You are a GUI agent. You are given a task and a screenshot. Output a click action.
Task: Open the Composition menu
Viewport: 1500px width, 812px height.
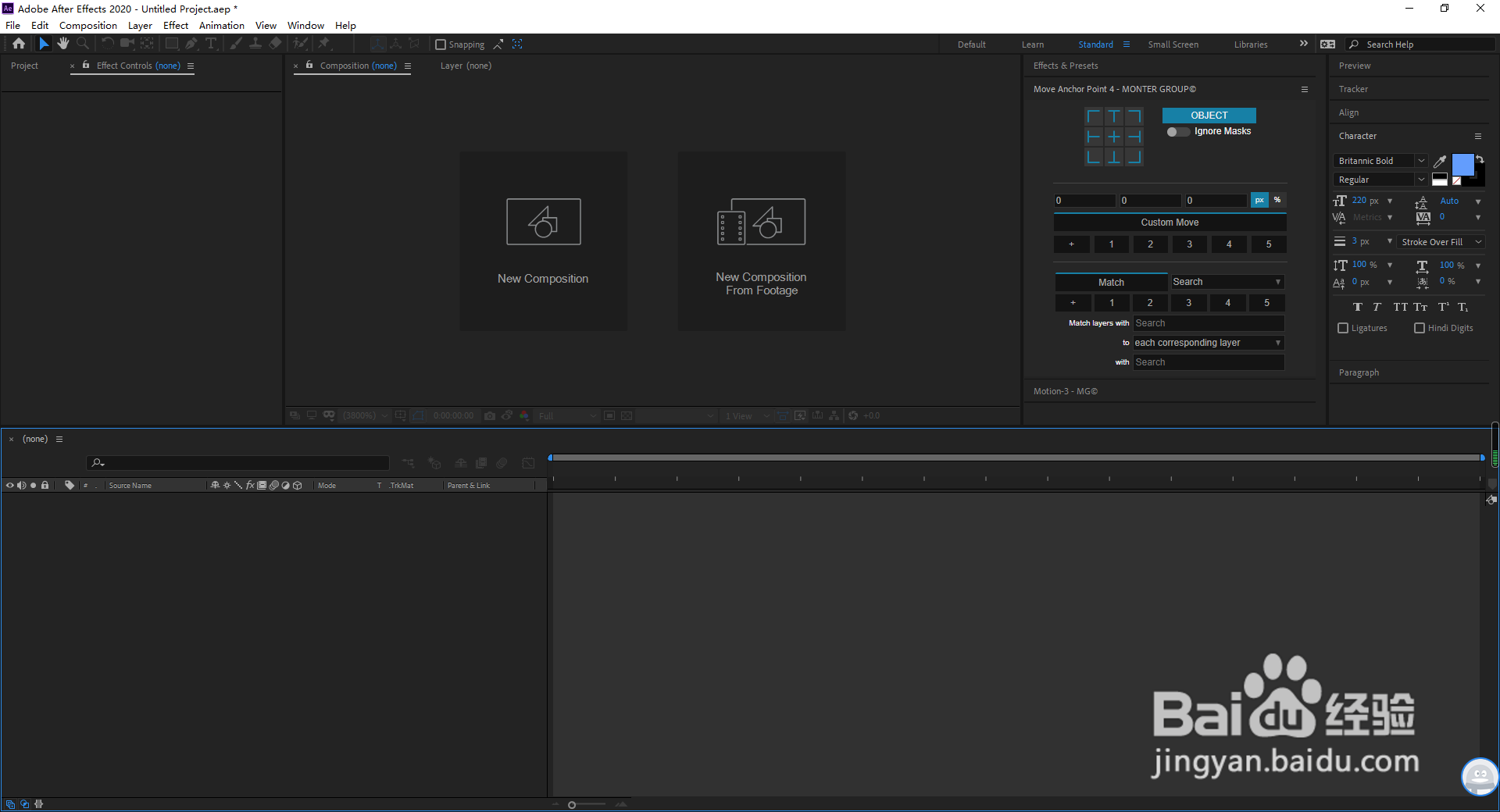[x=88, y=25]
